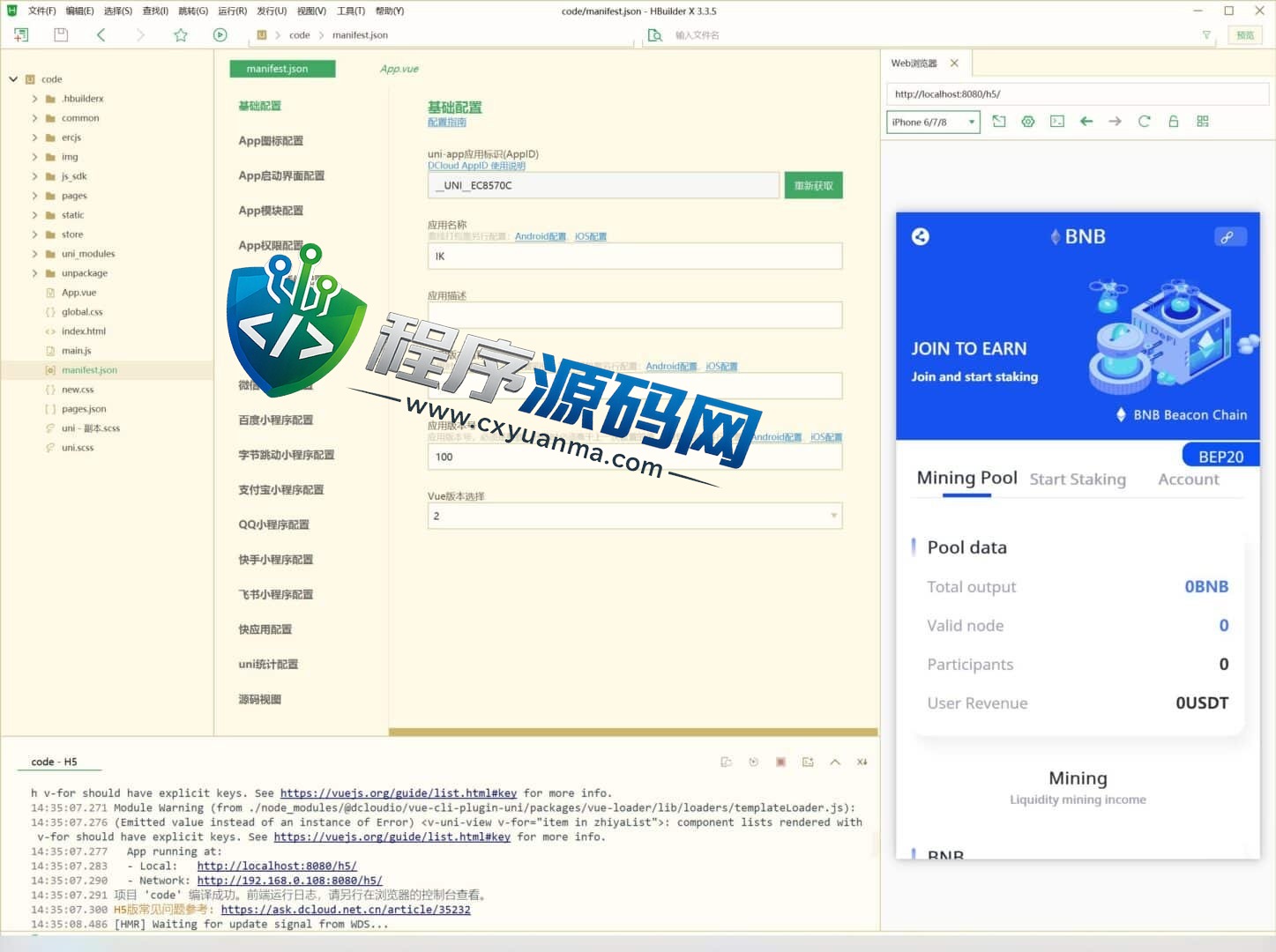Open the 运行(R) menu
Image resolution: width=1276 pixels, height=952 pixels.
pyautogui.click(x=232, y=11)
